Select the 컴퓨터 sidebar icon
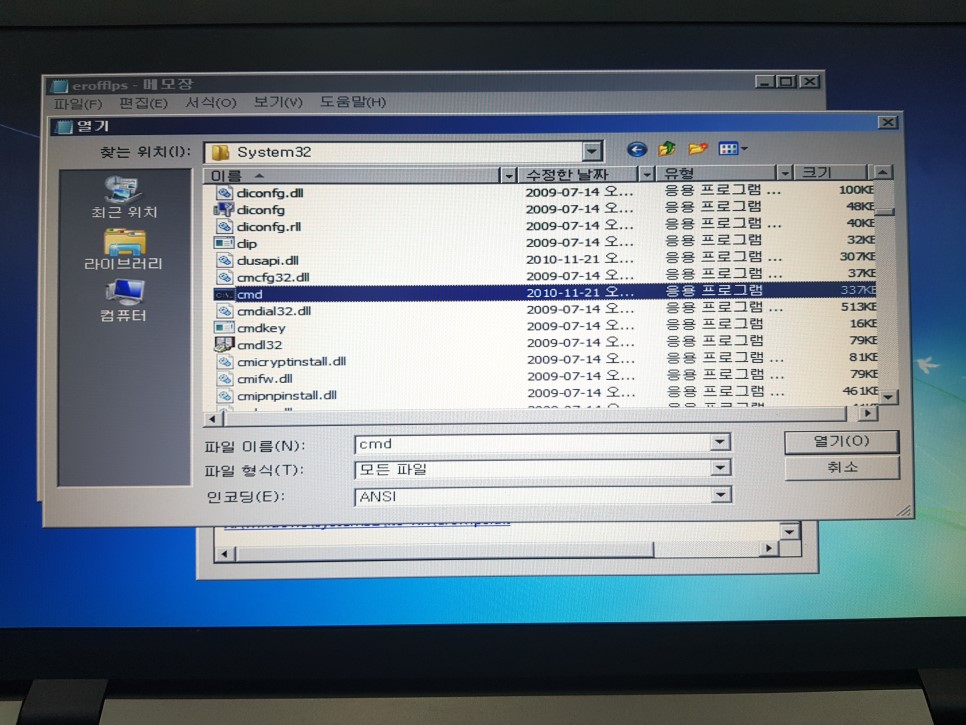The width and height of the screenshot is (966, 725). (124, 293)
